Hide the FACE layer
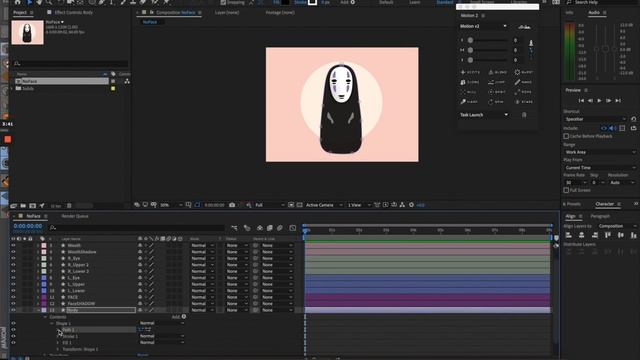640x360 pixels. [x=13, y=297]
